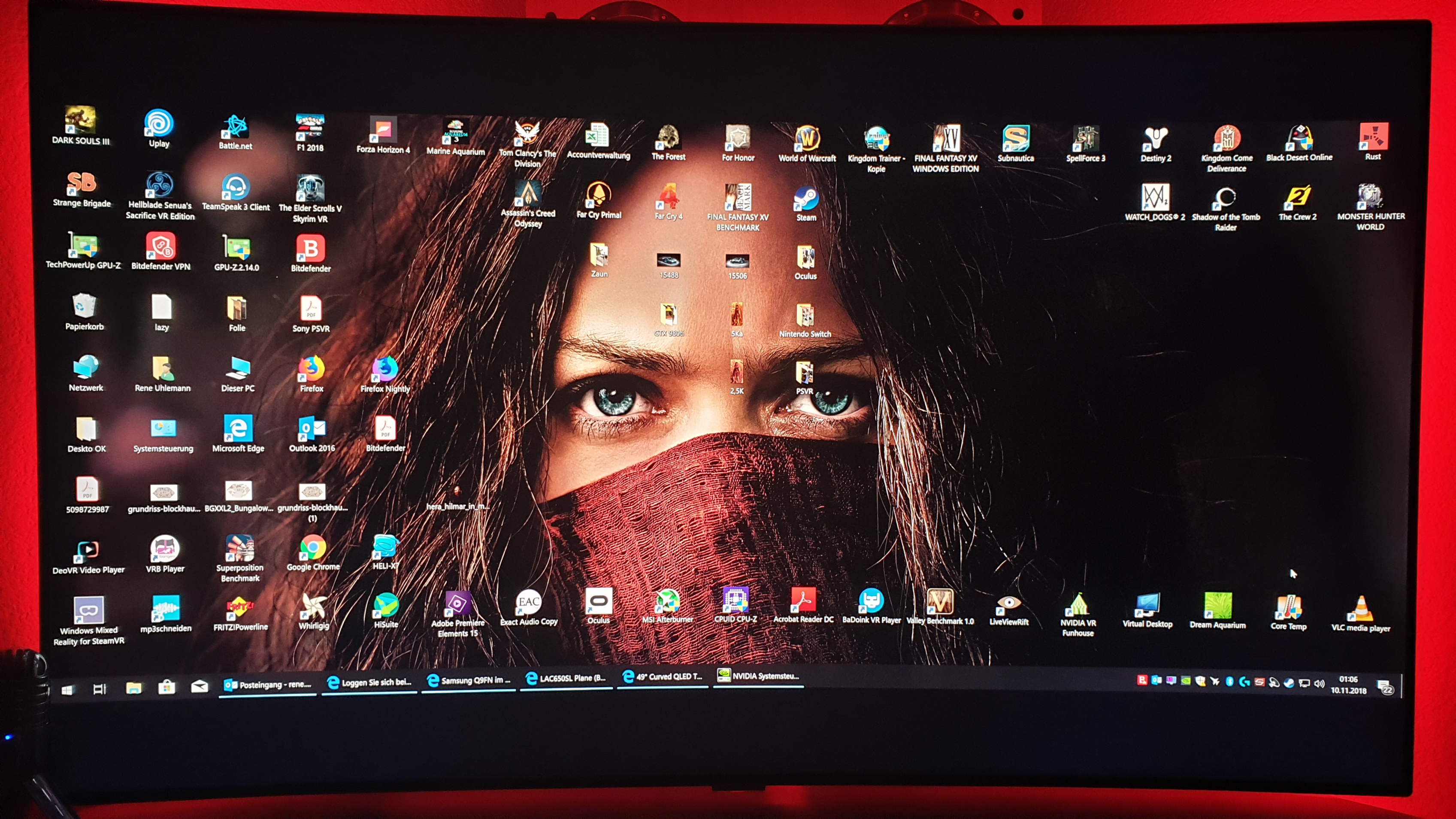Switch to the Posteingang Outlook taskbar window
This screenshot has height=819, width=1456.
[267, 685]
